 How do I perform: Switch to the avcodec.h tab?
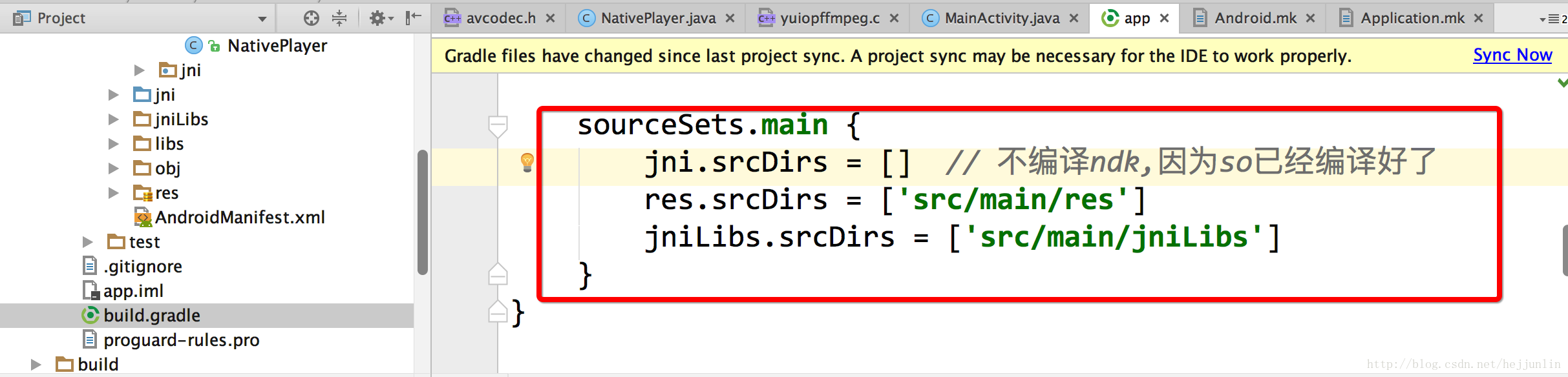(x=500, y=18)
